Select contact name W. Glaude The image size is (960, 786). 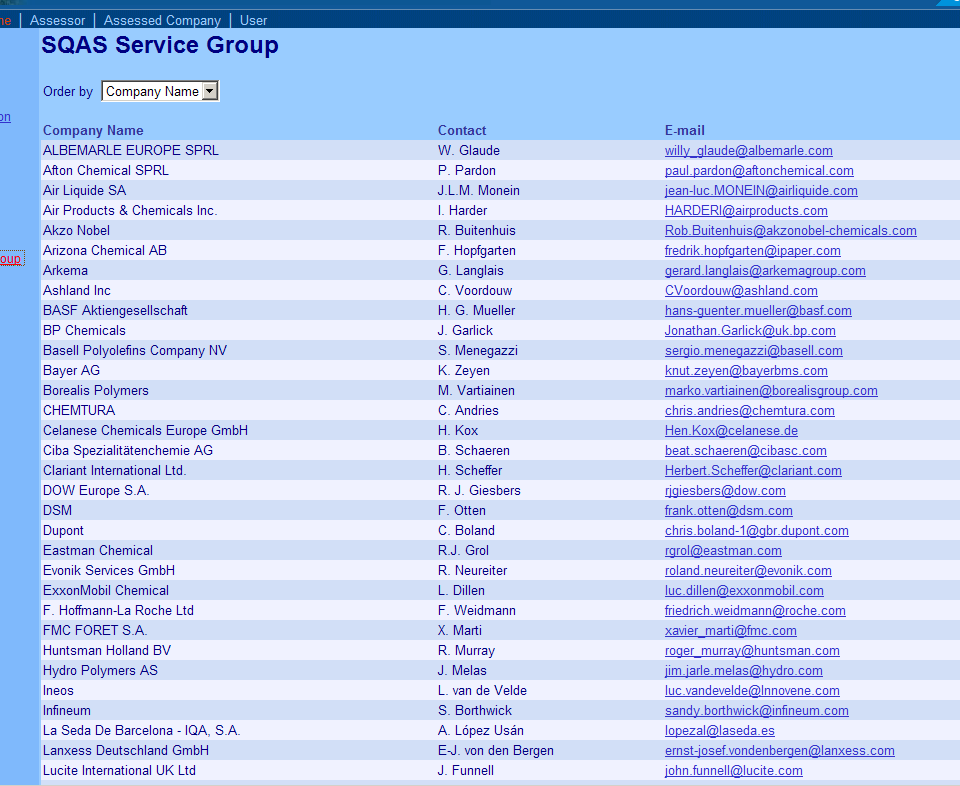468,151
